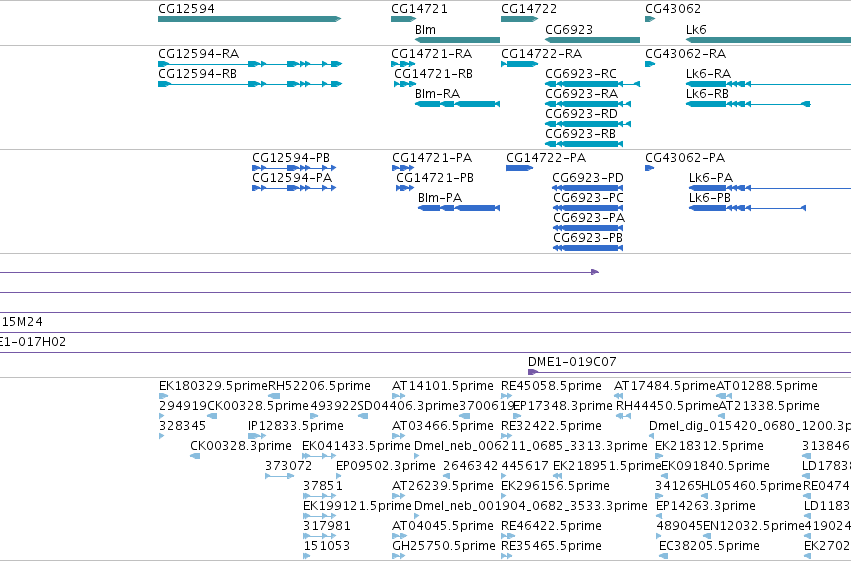Viewport: 851px width, 561px height.
Task: Click transcript CG6923-RA
Action: click(588, 104)
